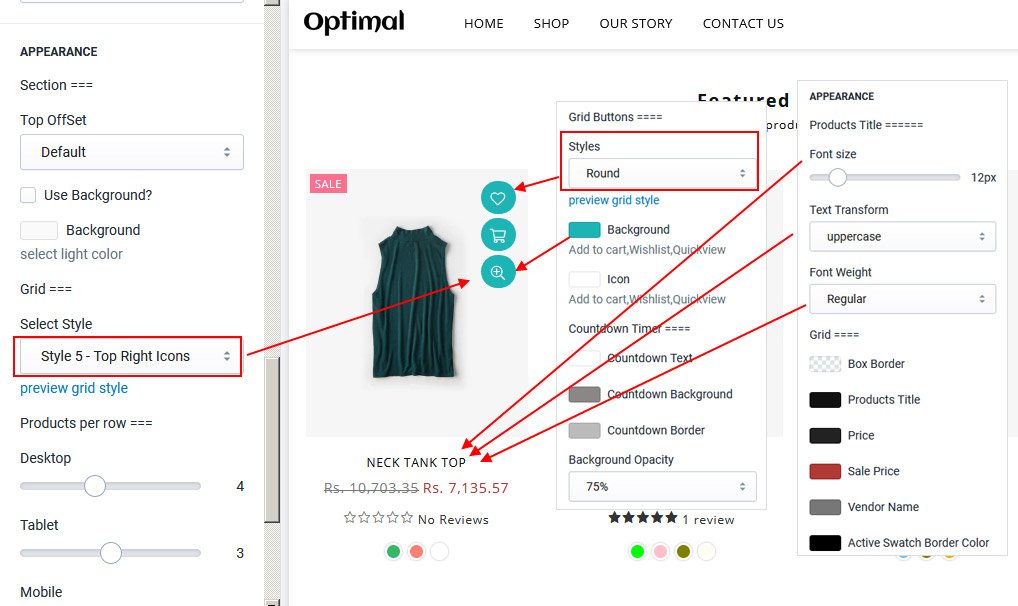Click the Optimal store logo
The height and width of the screenshot is (606, 1018).
tap(354, 23)
